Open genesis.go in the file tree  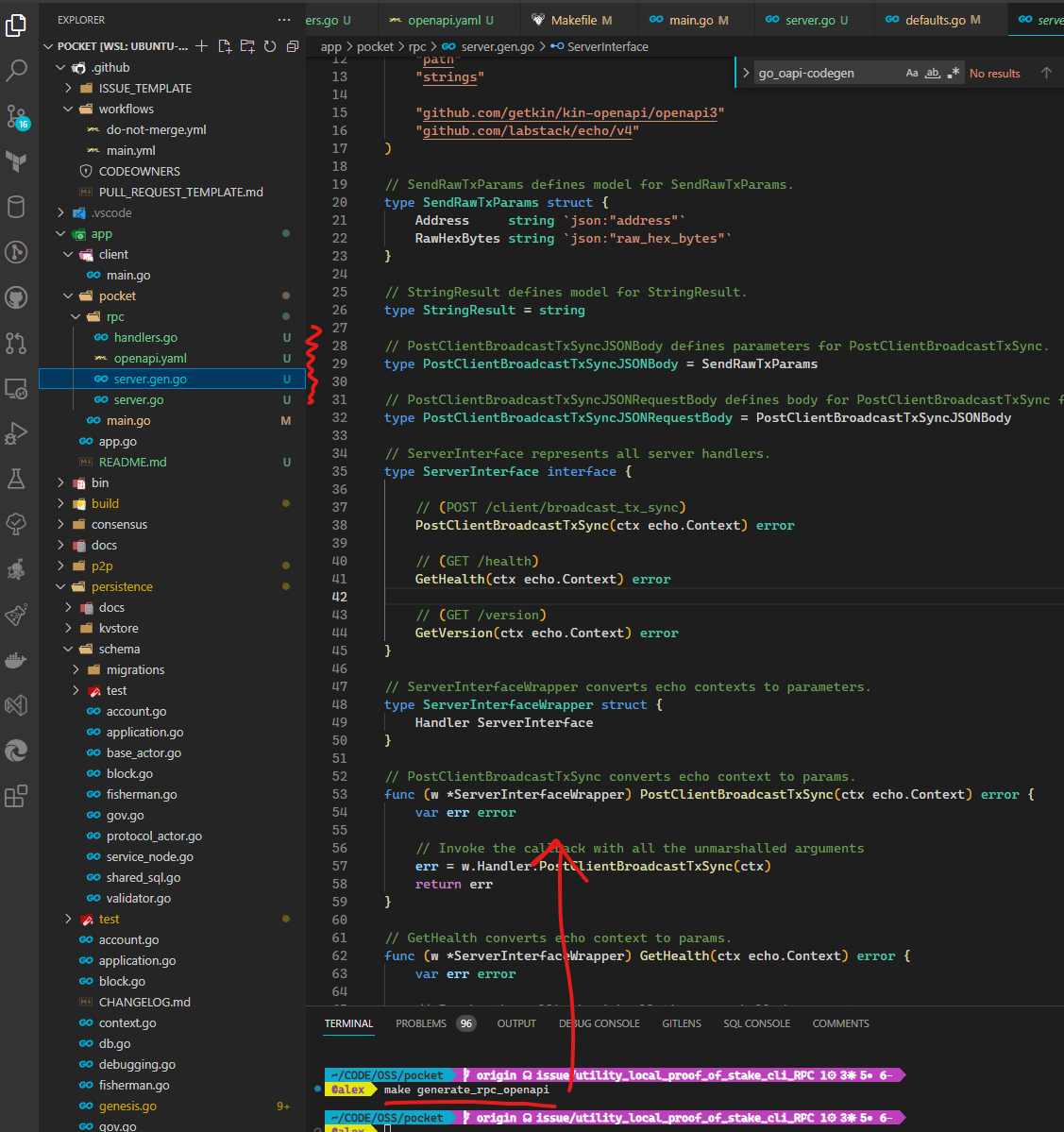pos(127,1106)
